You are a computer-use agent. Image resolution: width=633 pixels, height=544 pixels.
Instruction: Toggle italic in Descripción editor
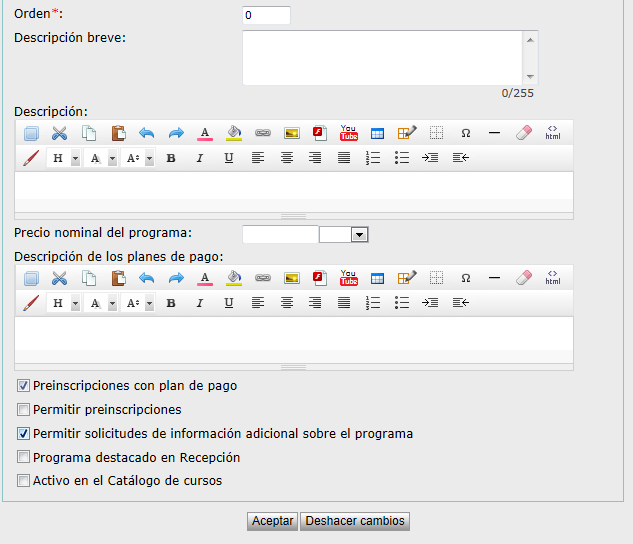click(199, 158)
